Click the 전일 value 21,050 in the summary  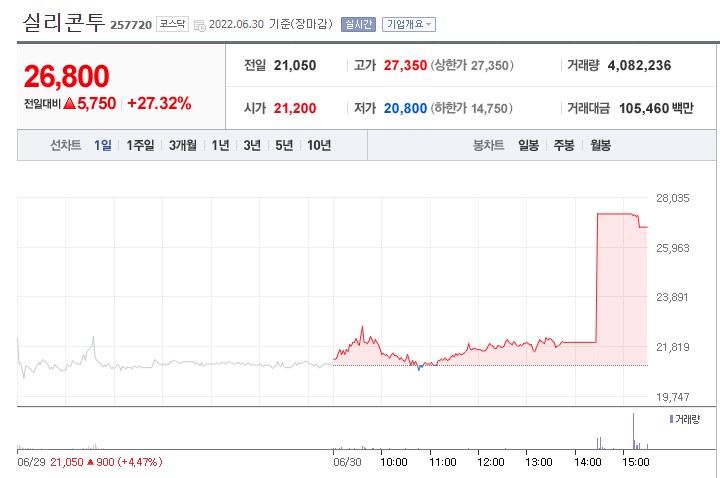click(295, 66)
